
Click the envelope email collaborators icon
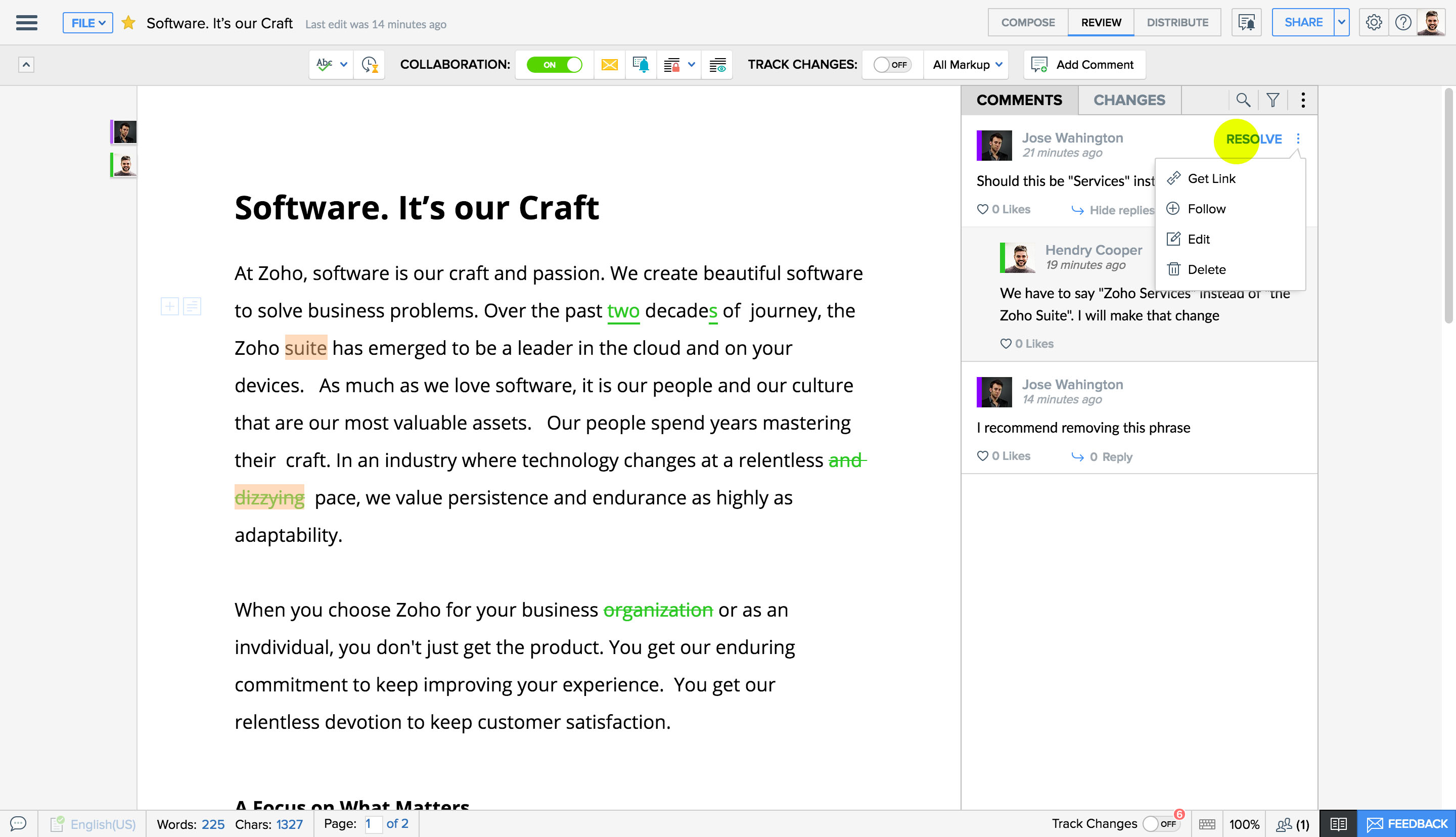point(609,64)
